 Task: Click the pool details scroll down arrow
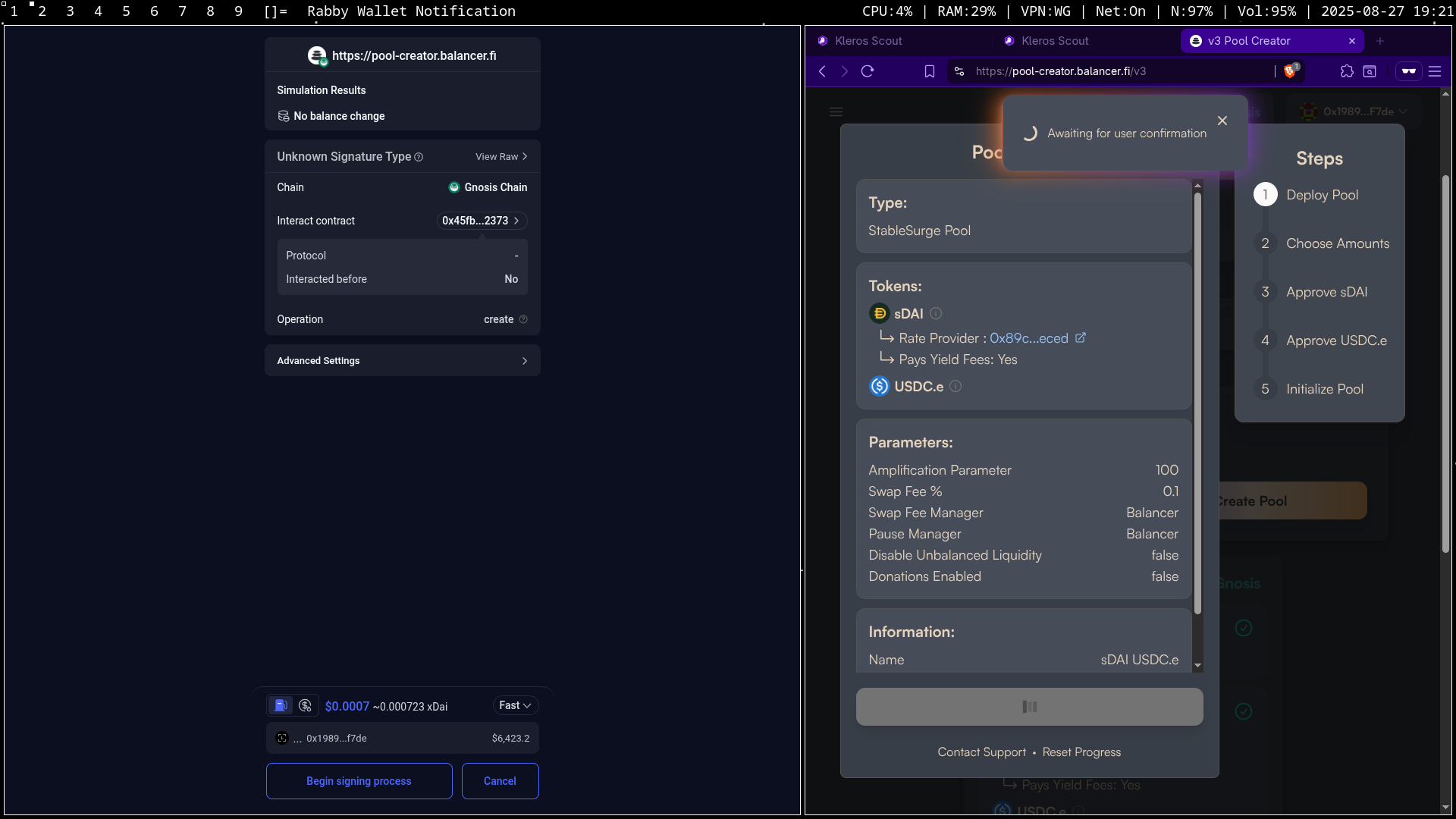click(1198, 666)
